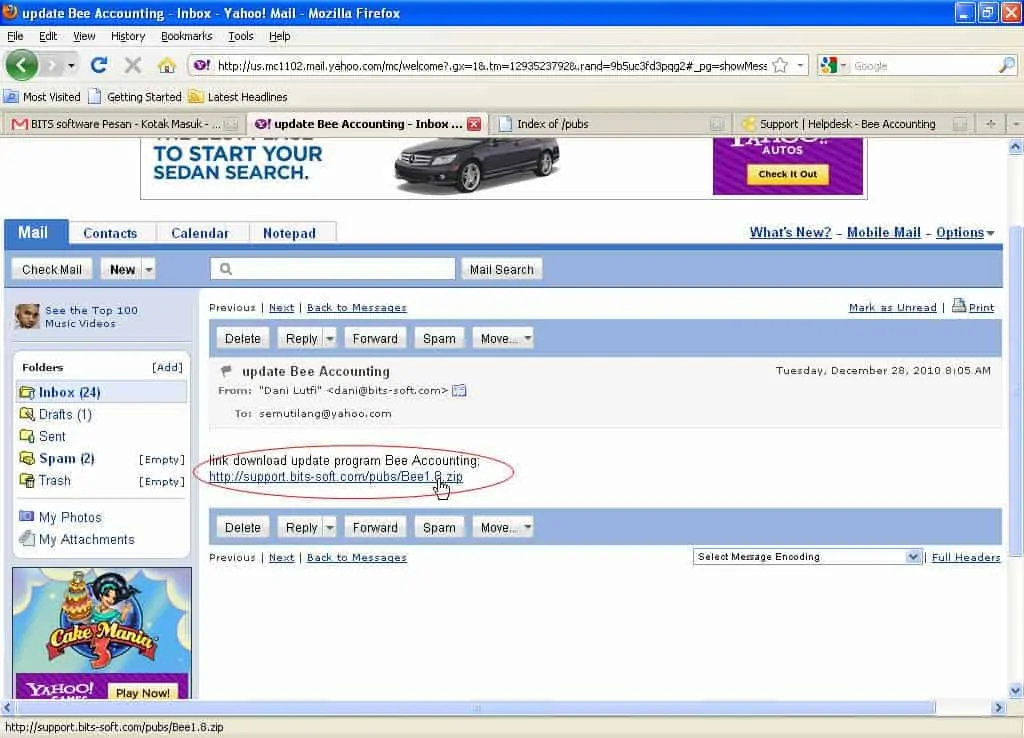This screenshot has width=1024, height=738.
Task: Add sender to contacts via address card icon
Action: pyautogui.click(x=459, y=391)
